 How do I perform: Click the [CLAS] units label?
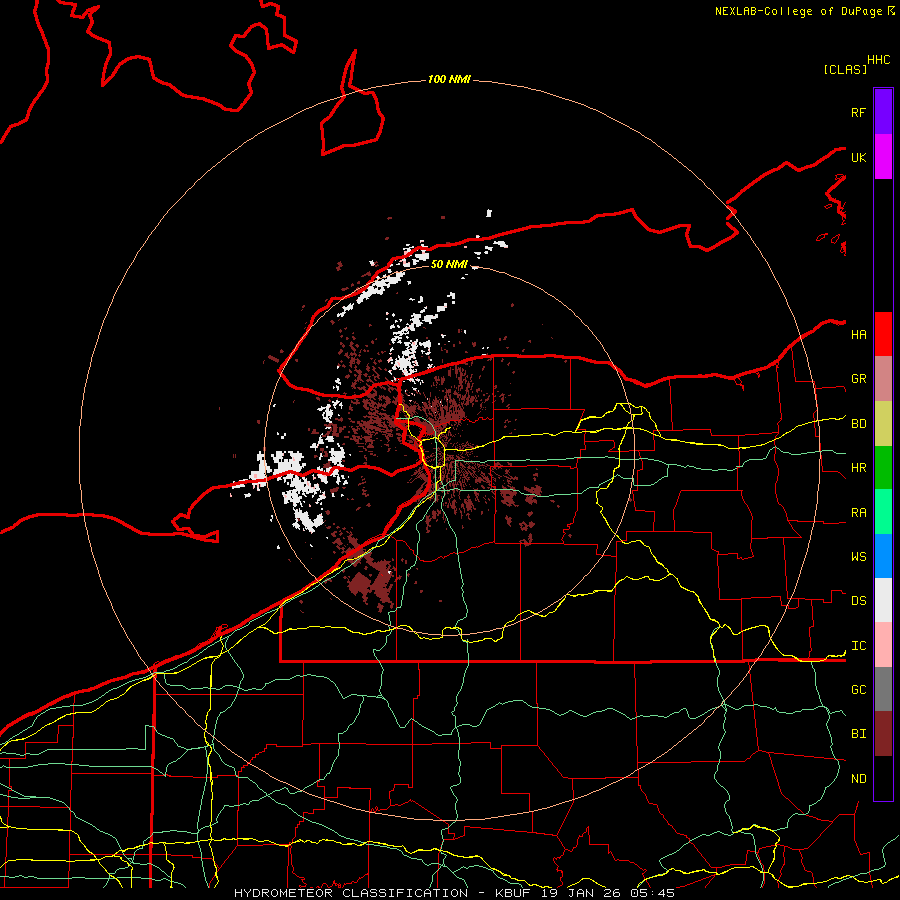845,69
